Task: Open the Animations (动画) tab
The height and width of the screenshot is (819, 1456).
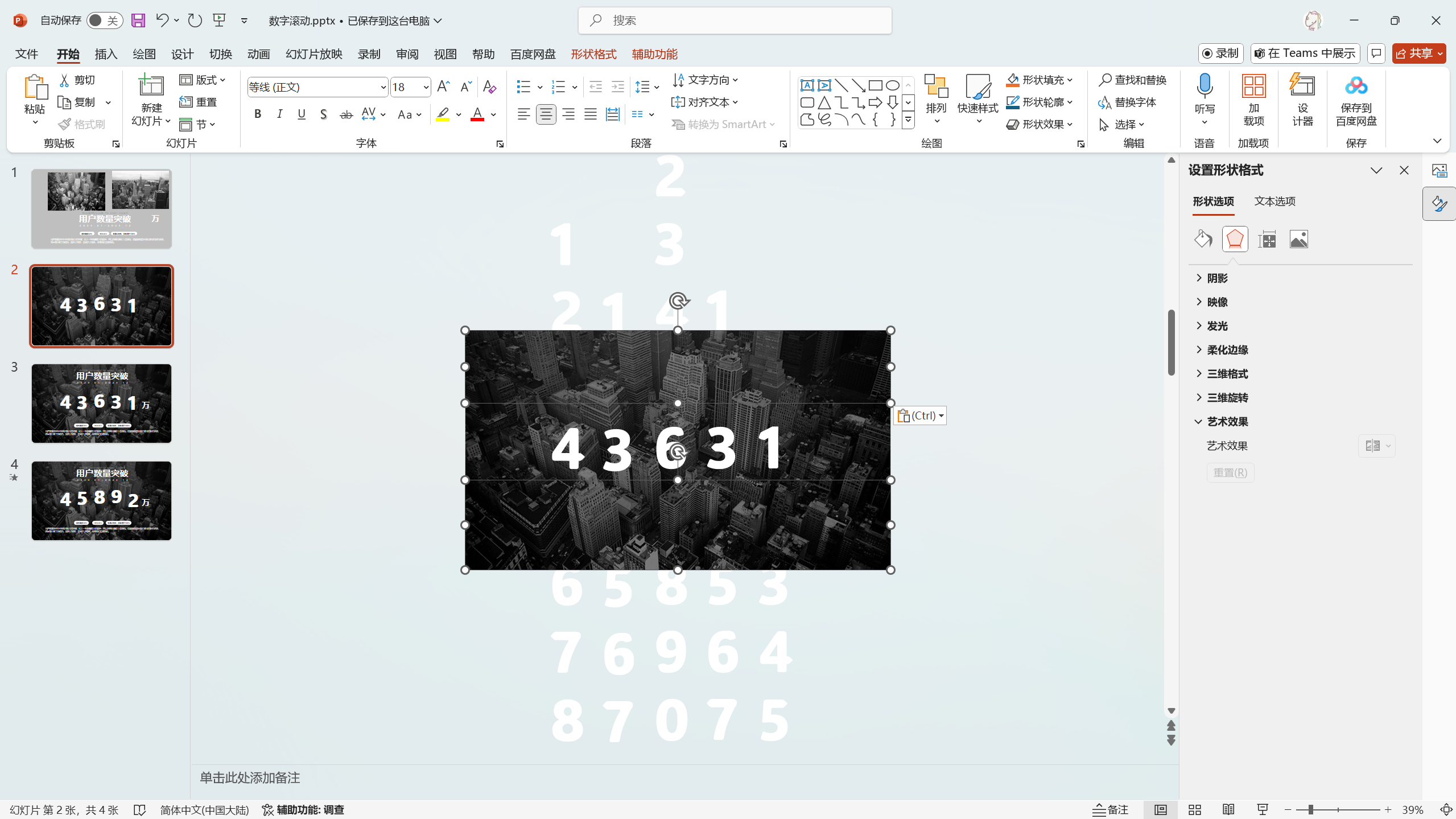Action: (x=258, y=54)
